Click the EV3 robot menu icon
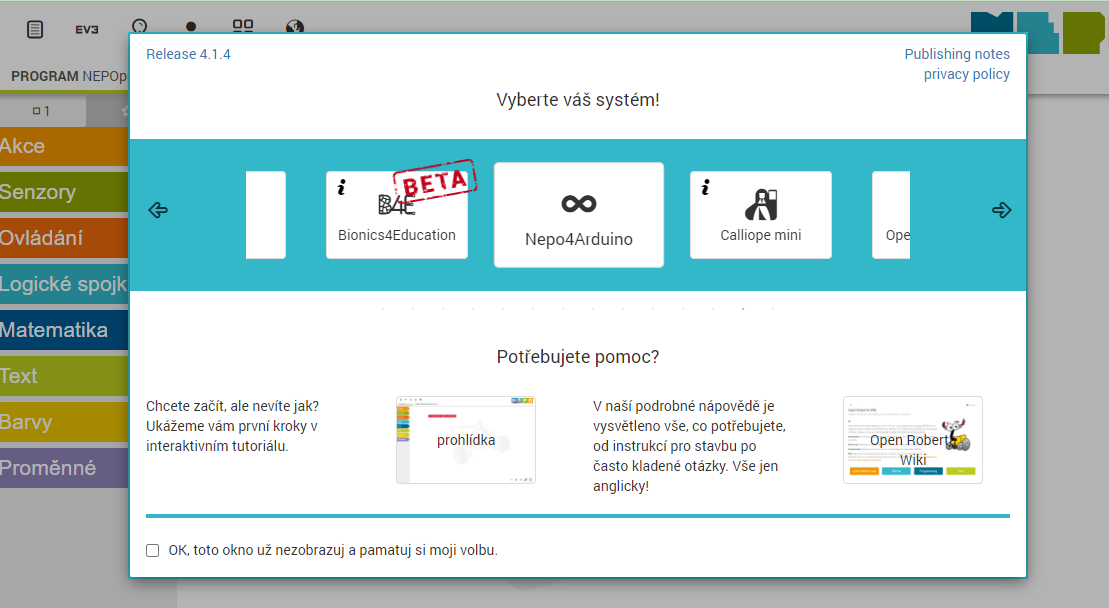This screenshot has width=1109, height=608. 87,30
